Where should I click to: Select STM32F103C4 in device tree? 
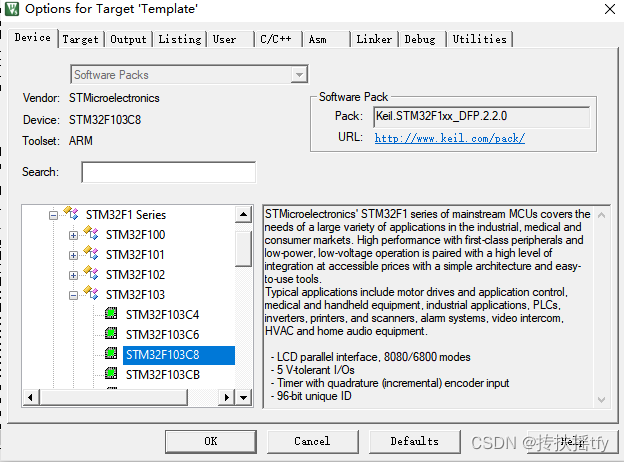[x=162, y=315]
